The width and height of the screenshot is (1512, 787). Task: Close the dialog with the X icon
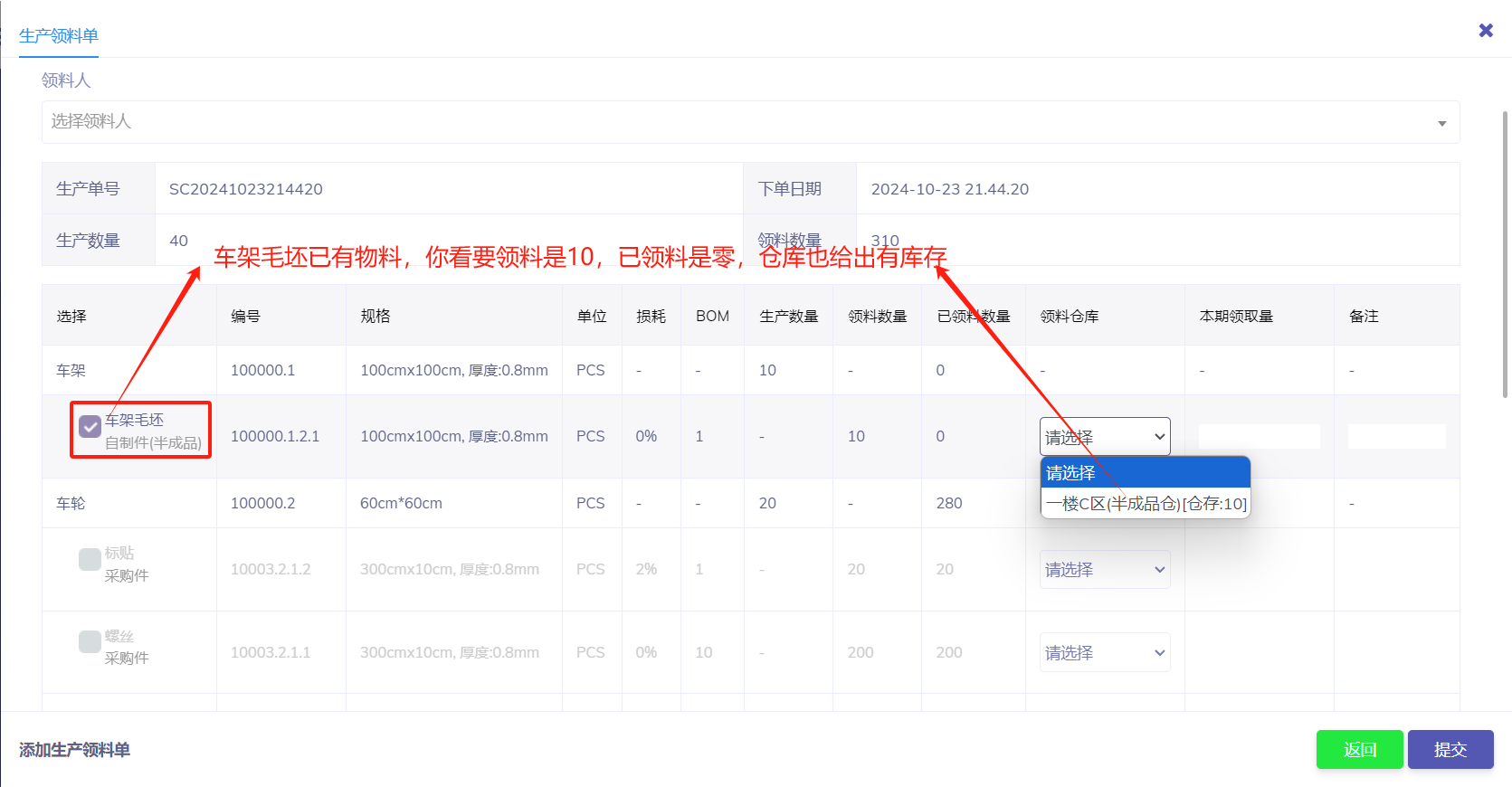click(x=1485, y=31)
